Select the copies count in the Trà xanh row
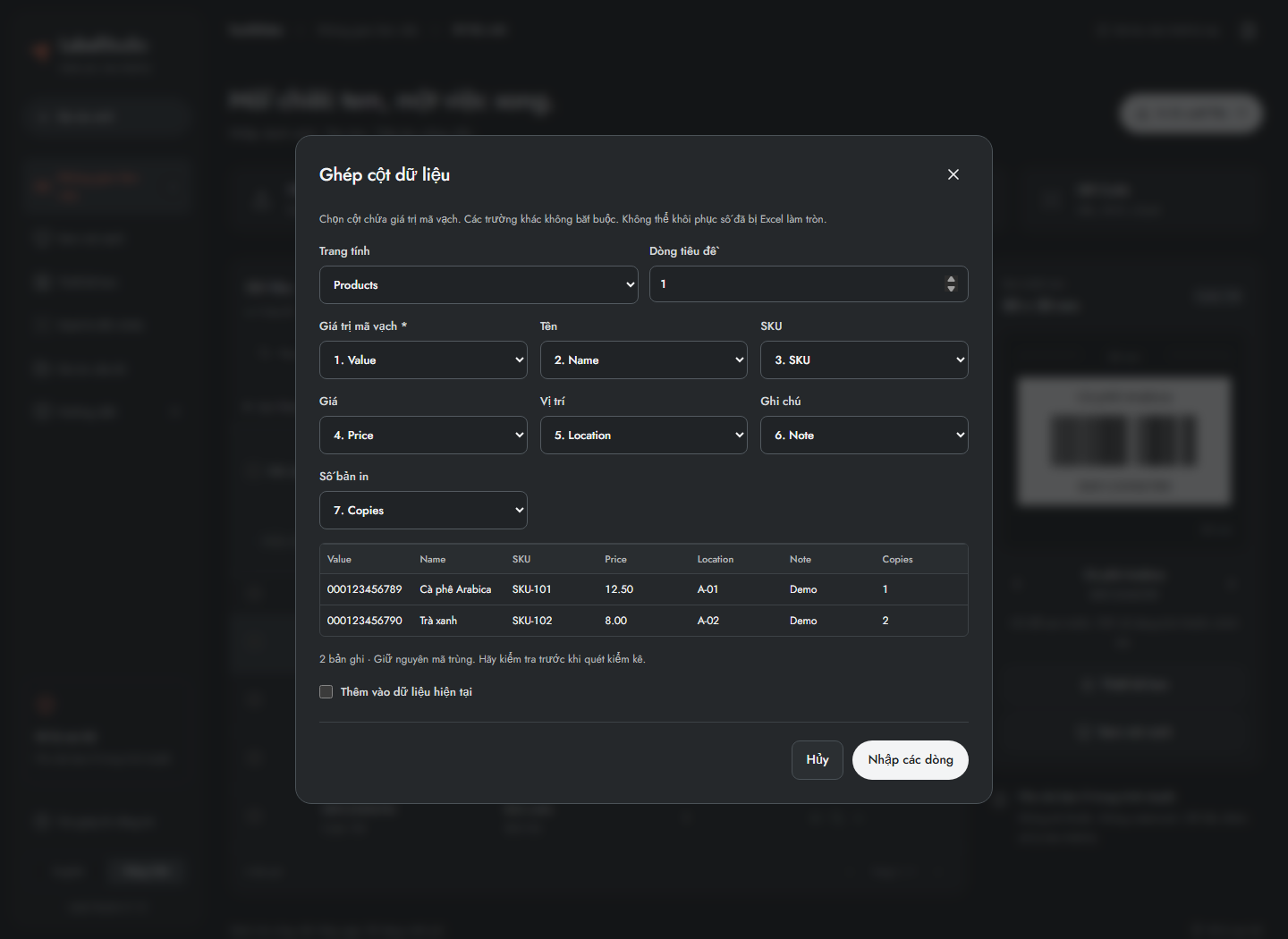1288x939 pixels. tap(885, 621)
